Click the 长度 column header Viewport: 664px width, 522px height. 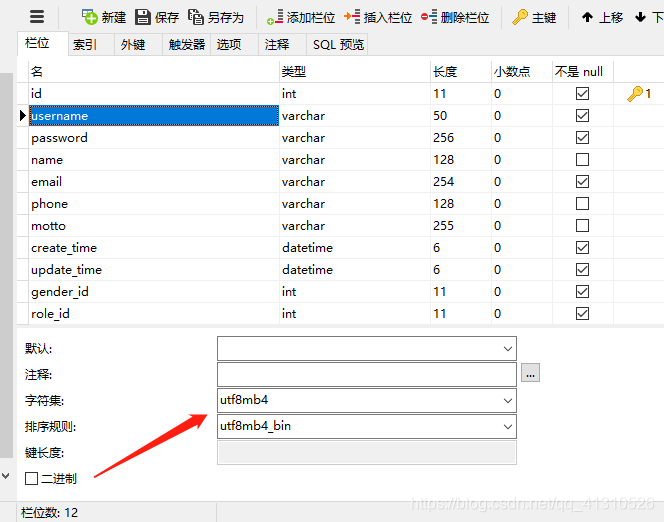coord(461,72)
